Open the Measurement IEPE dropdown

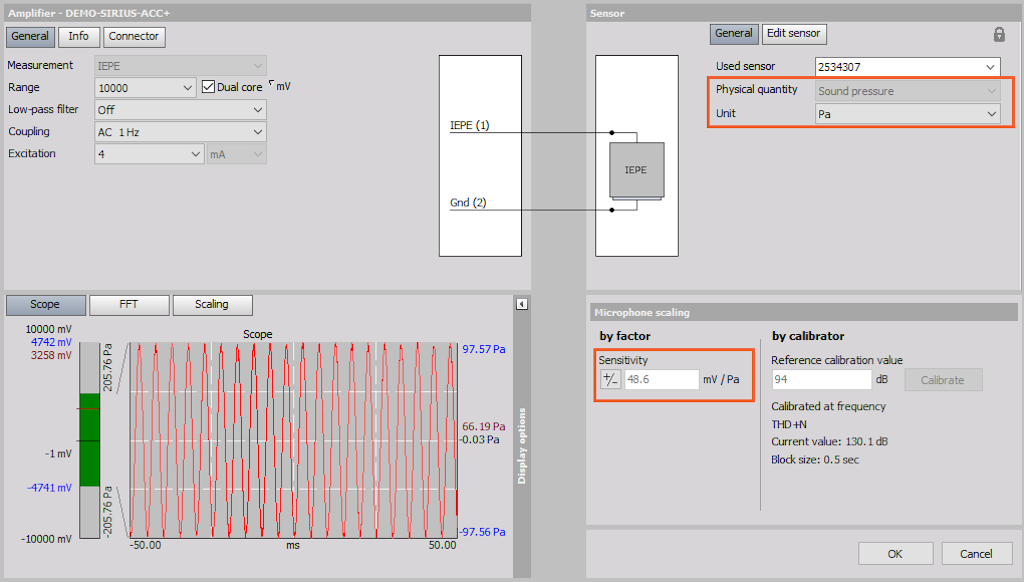pos(180,66)
